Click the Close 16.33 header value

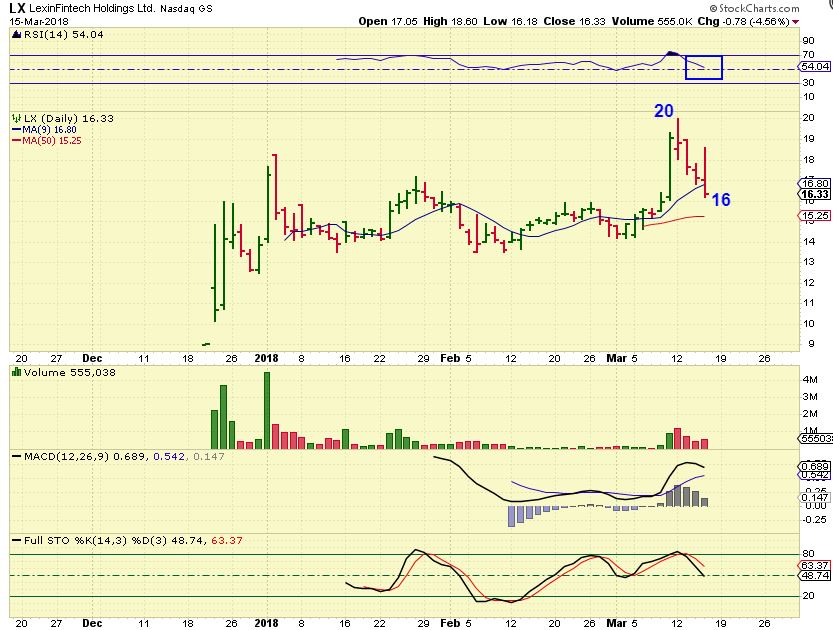[x=574, y=21]
